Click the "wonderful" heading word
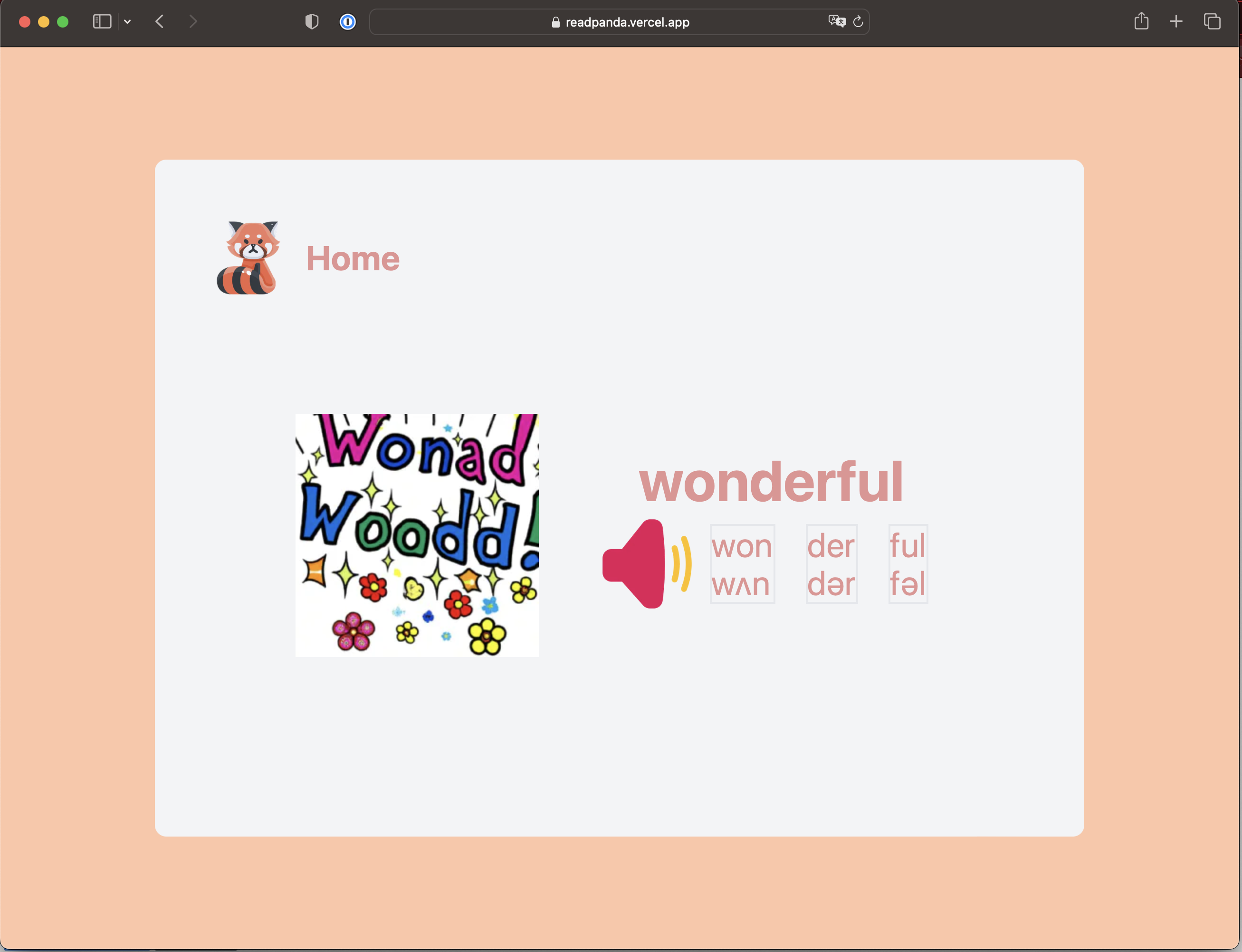Screen dimensions: 1242x952 [771, 482]
